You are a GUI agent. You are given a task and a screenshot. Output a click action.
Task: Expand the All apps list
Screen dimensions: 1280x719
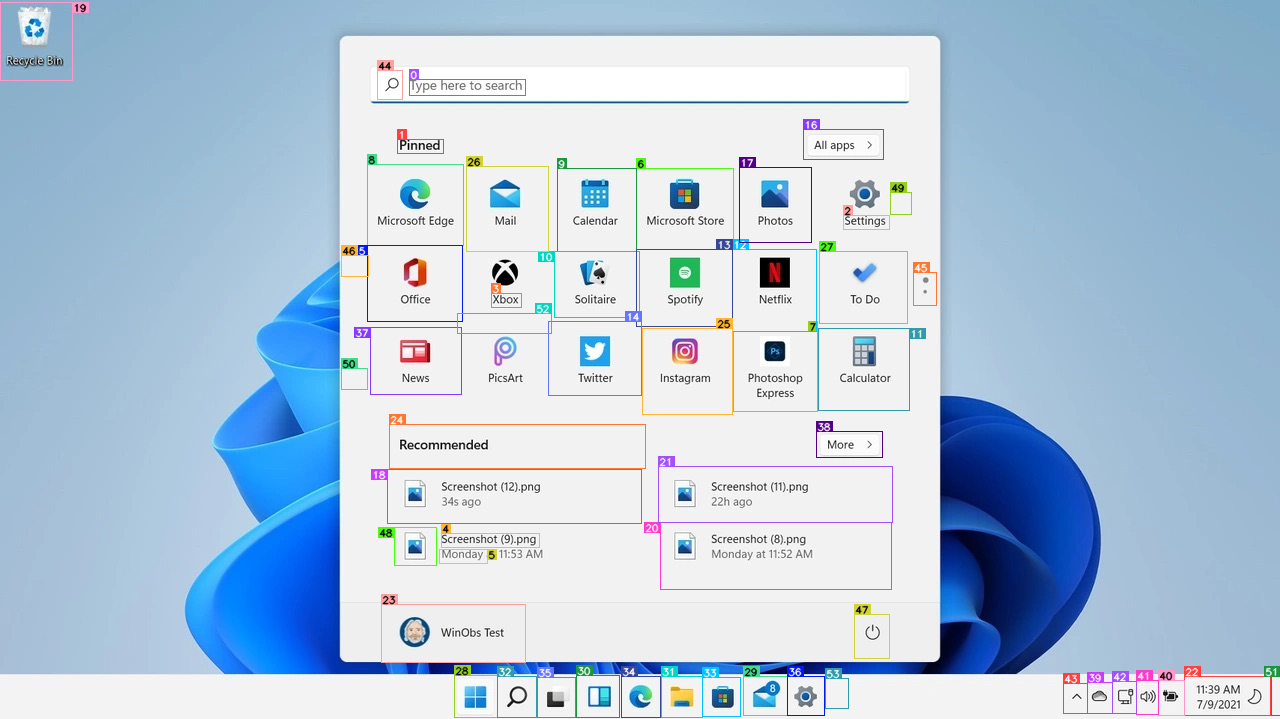842,144
